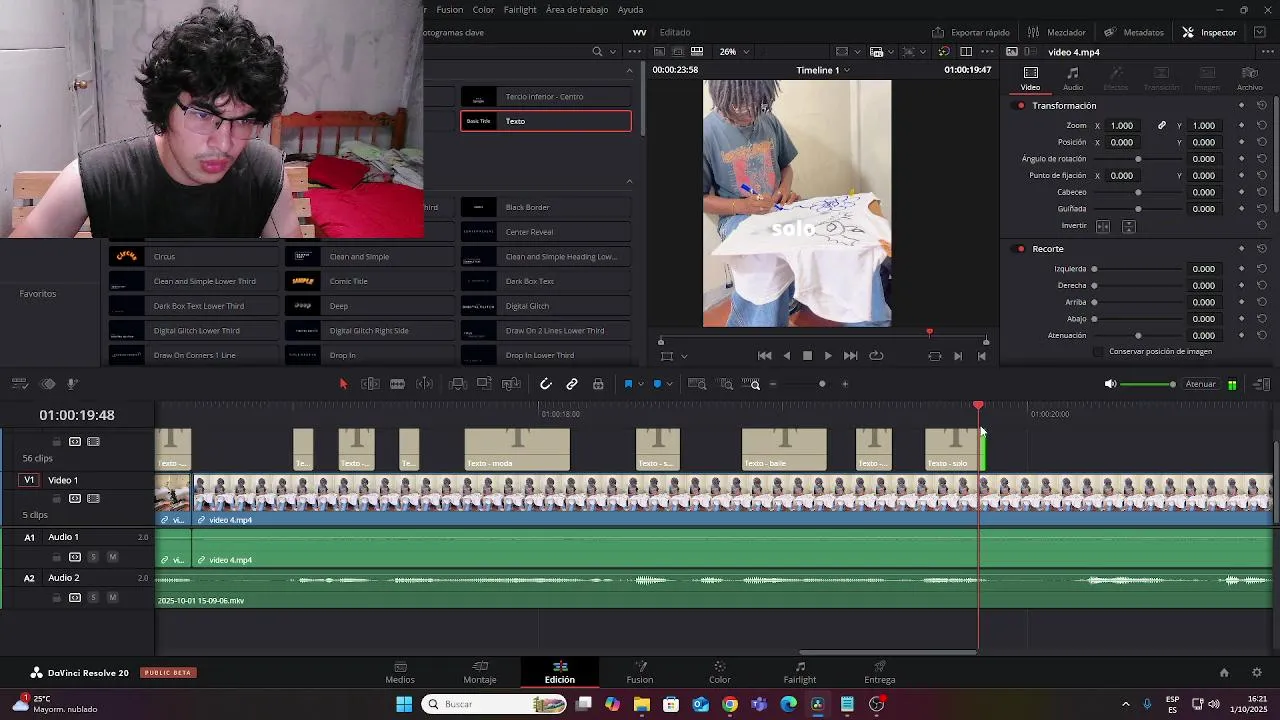Solo the Audio 2 track S button
The image size is (1280, 720).
93,598
